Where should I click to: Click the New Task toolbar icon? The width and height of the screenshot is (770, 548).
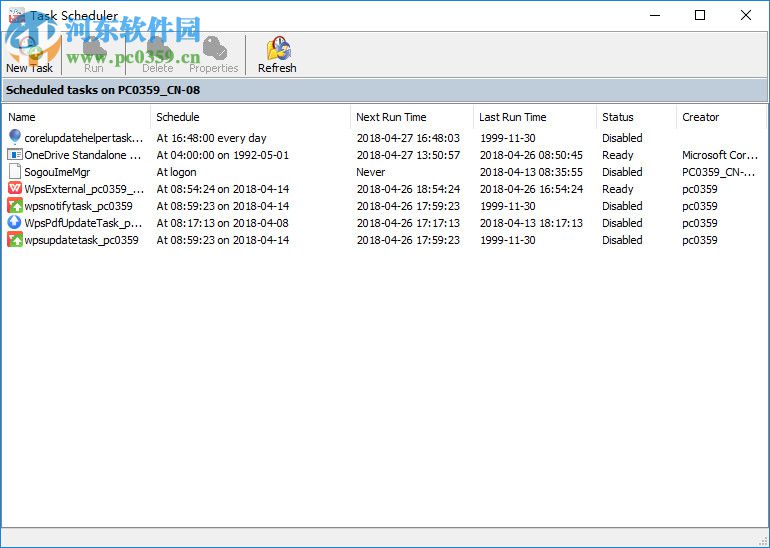tap(29, 55)
